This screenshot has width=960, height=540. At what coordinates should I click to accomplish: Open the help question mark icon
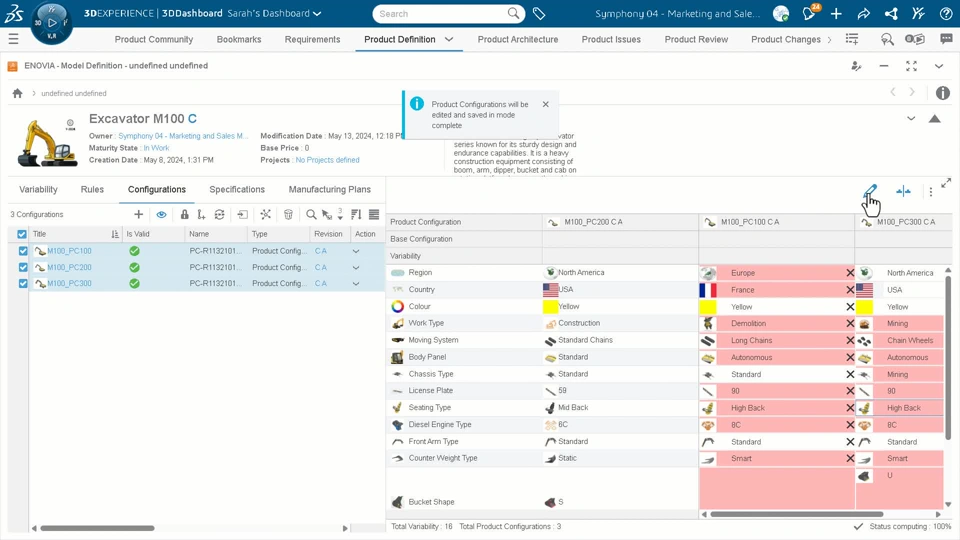click(946, 13)
